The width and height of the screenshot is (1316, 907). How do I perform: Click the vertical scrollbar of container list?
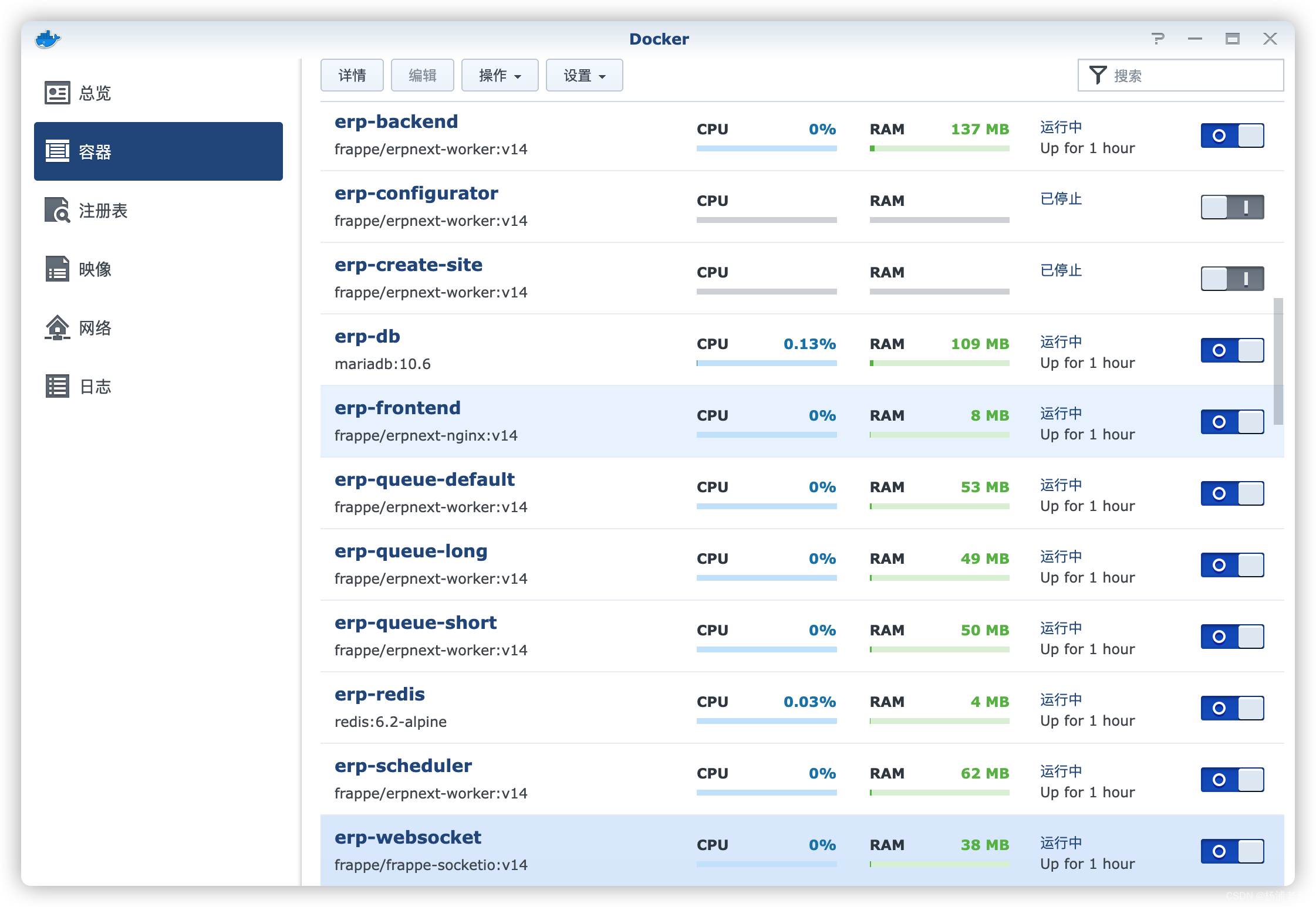1278,361
